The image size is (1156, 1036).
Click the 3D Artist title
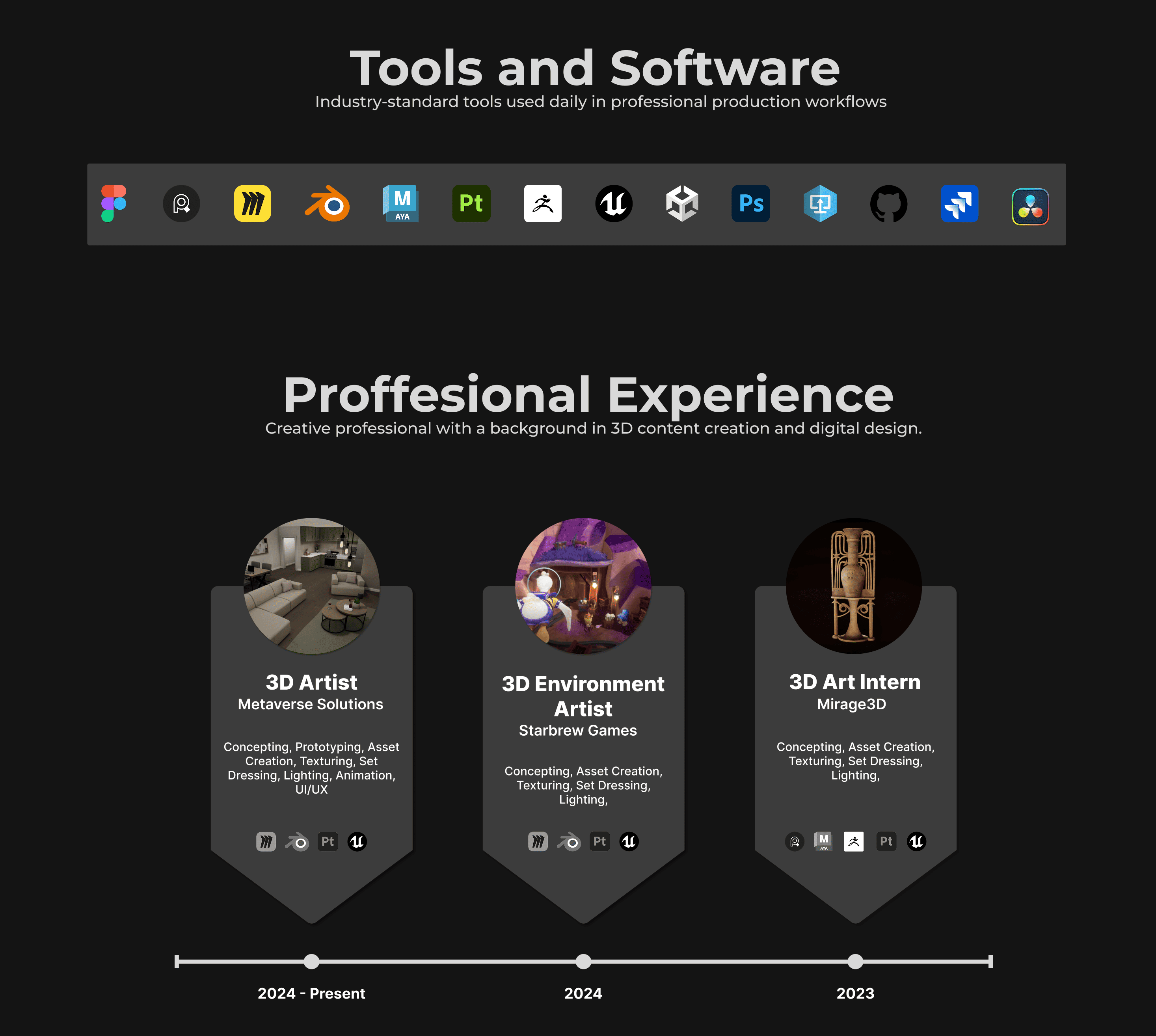311,682
